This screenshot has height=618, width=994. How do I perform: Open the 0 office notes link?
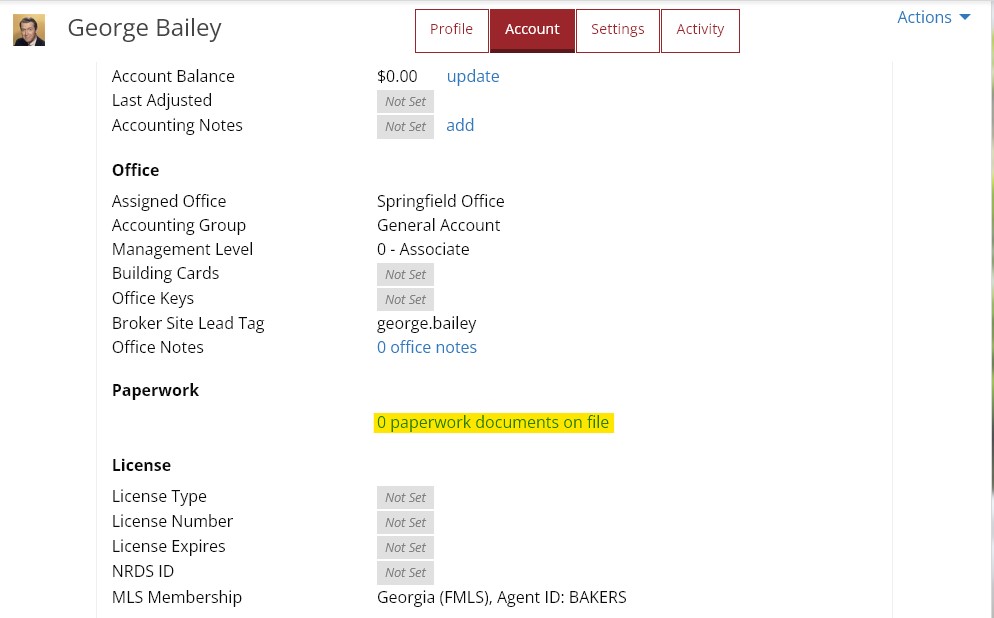[427, 347]
